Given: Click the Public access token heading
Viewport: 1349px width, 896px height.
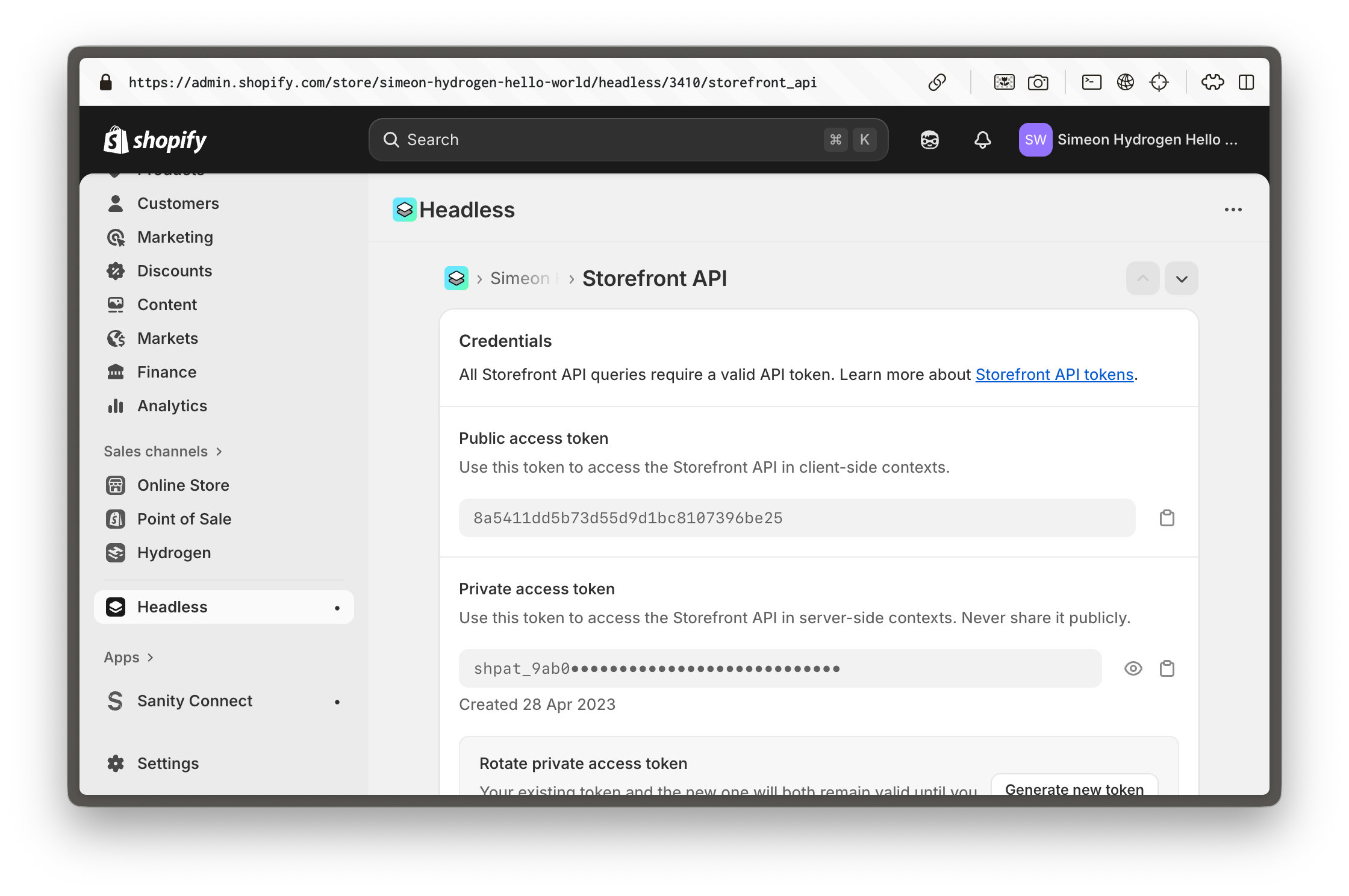Looking at the screenshot, I should tap(534, 438).
